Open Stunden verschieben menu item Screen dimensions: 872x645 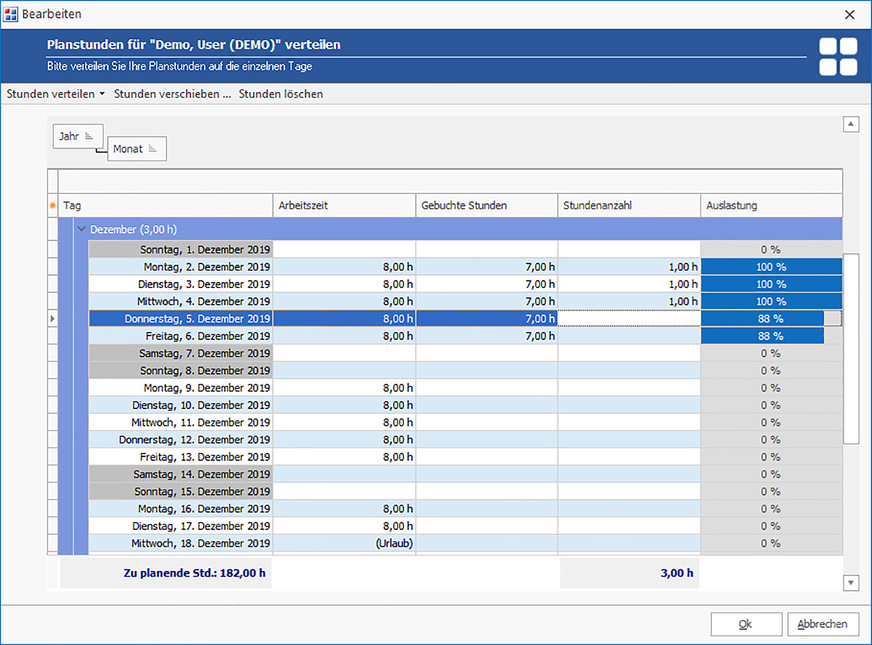(x=172, y=94)
